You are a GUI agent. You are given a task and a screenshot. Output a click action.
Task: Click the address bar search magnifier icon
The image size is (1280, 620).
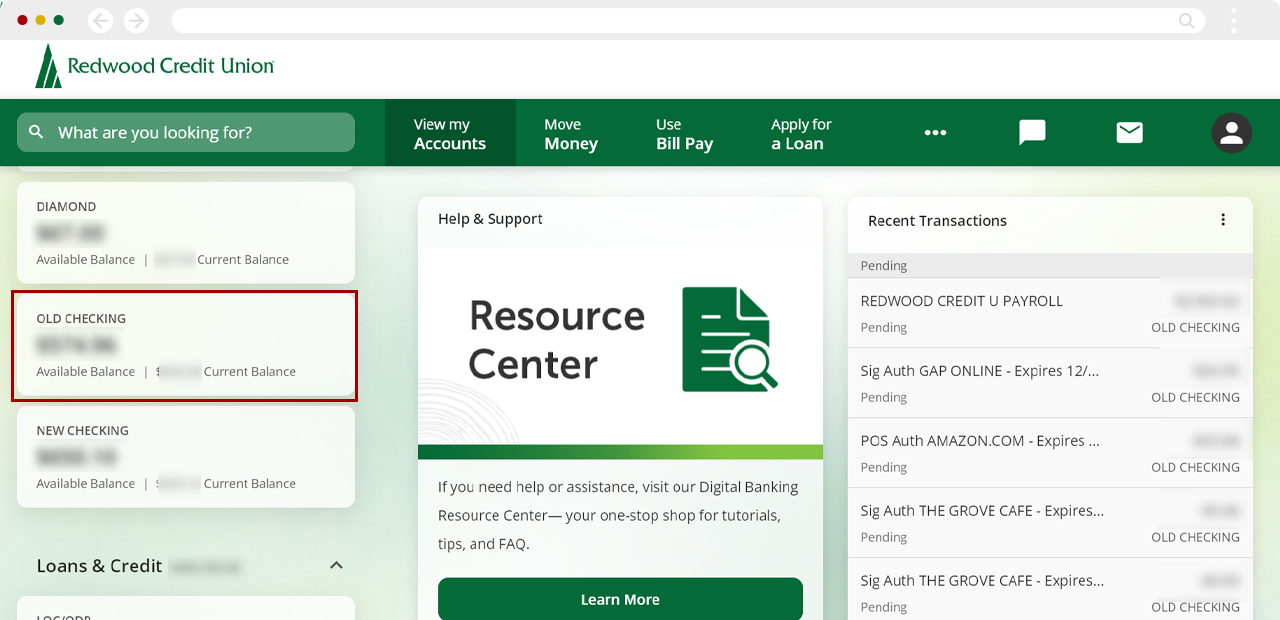[x=1187, y=20]
